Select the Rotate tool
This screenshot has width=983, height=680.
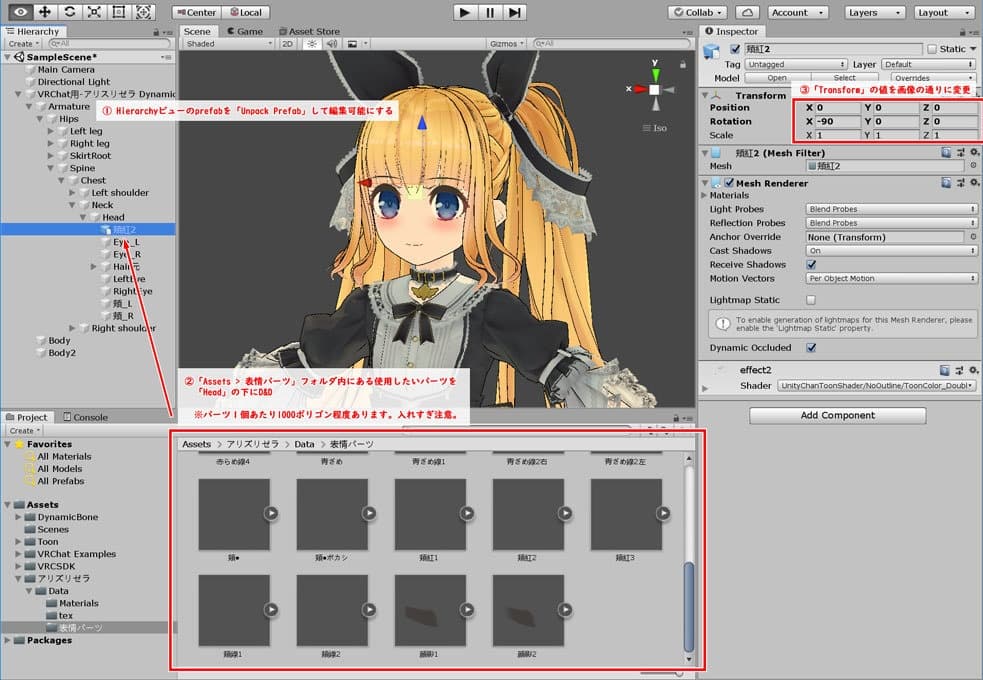69,12
